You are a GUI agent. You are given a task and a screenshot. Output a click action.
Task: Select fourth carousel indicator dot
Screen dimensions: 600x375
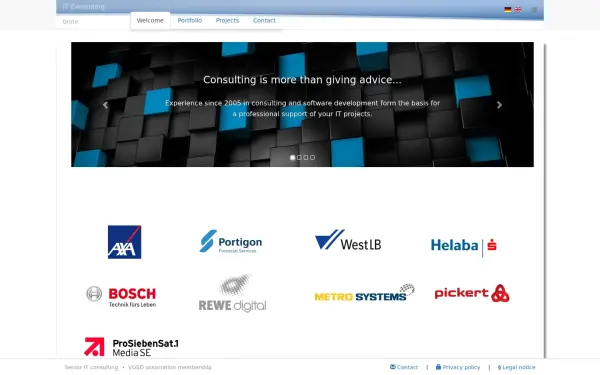tap(312, 158)
